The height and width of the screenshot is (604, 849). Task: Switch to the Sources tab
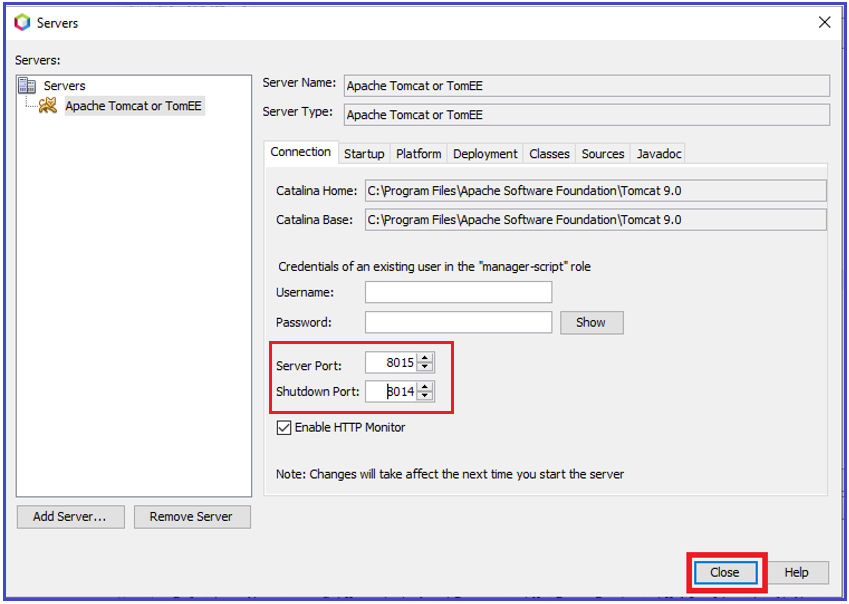tap(603, 154)
